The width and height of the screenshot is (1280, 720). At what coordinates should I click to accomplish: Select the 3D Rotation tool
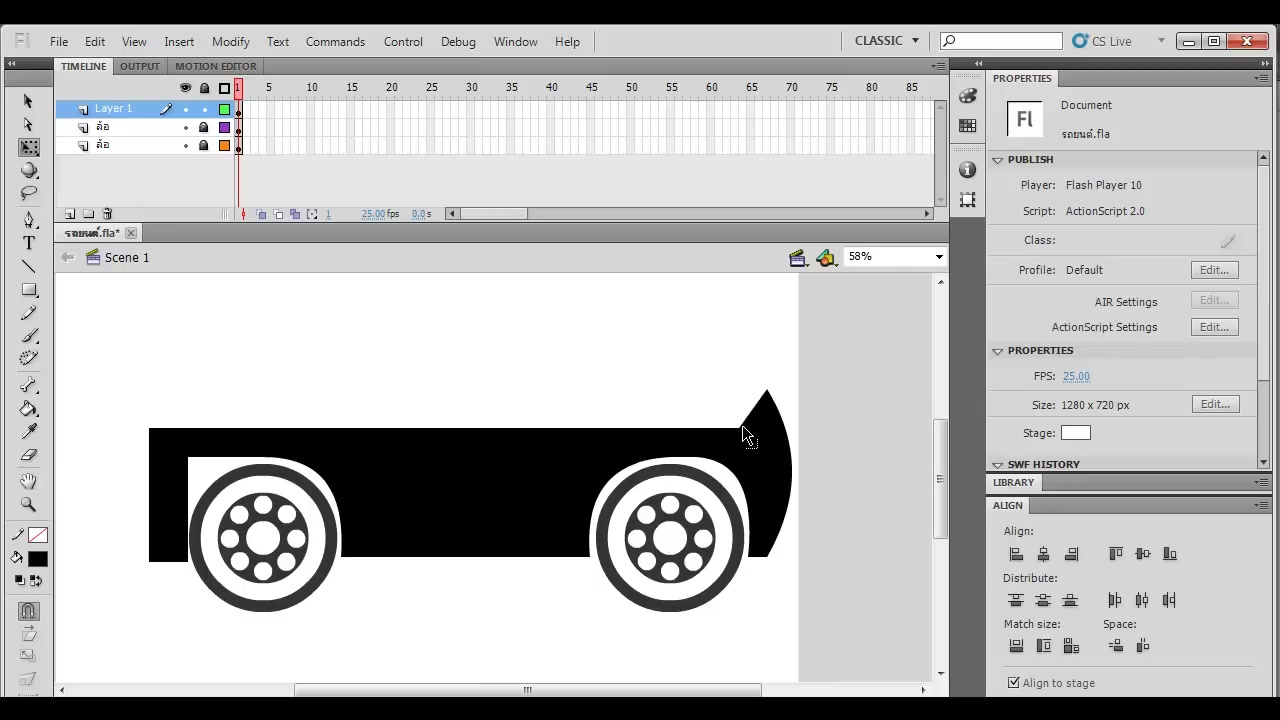pos(28,170)
